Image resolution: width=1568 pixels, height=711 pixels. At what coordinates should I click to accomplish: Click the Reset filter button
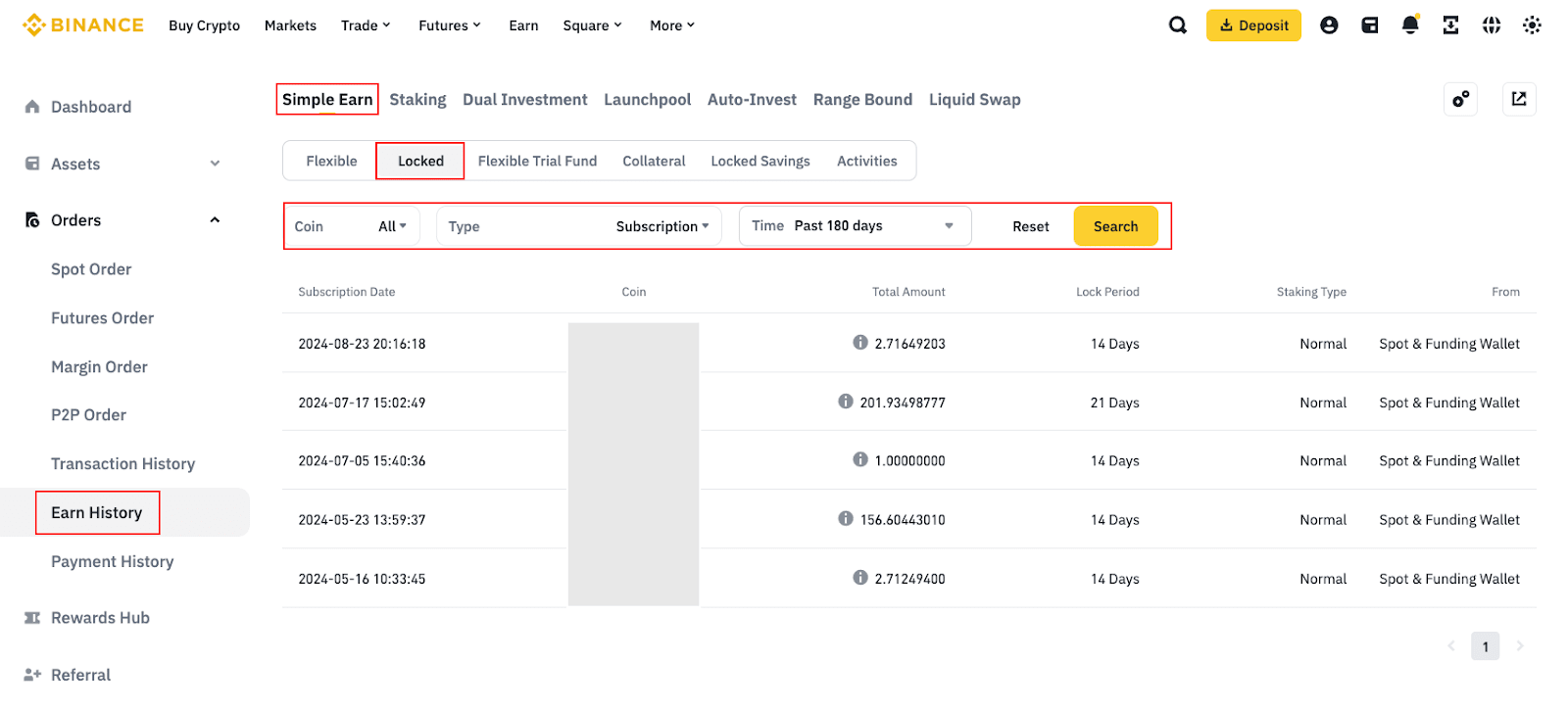pyautogui.click(x=1030, y=226)
